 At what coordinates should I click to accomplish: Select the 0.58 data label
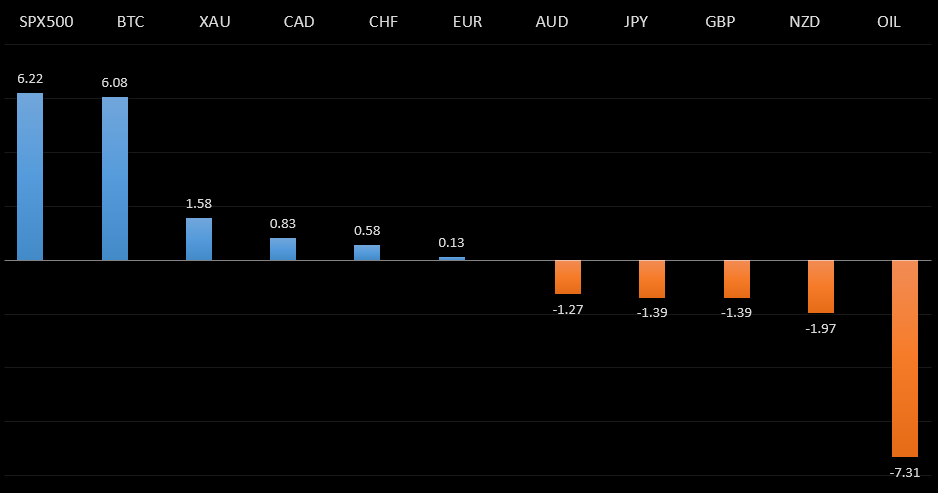(x=367, y=230)
